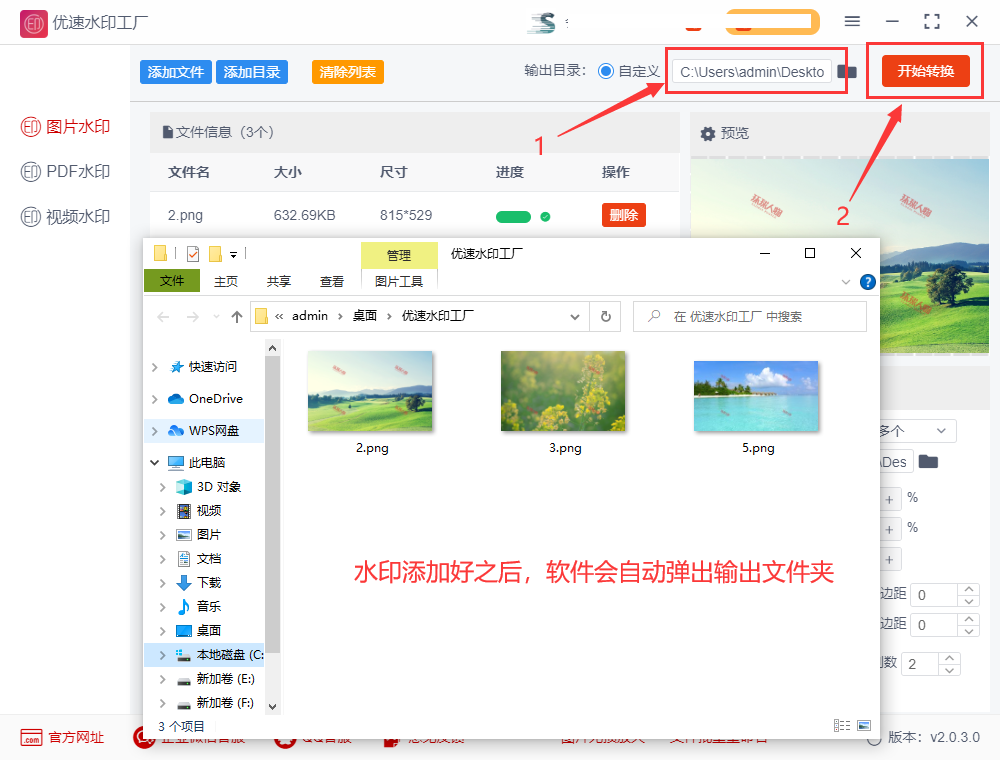
Task: Select 新加卷 (E:) drive
Action: tap(225, 679)
